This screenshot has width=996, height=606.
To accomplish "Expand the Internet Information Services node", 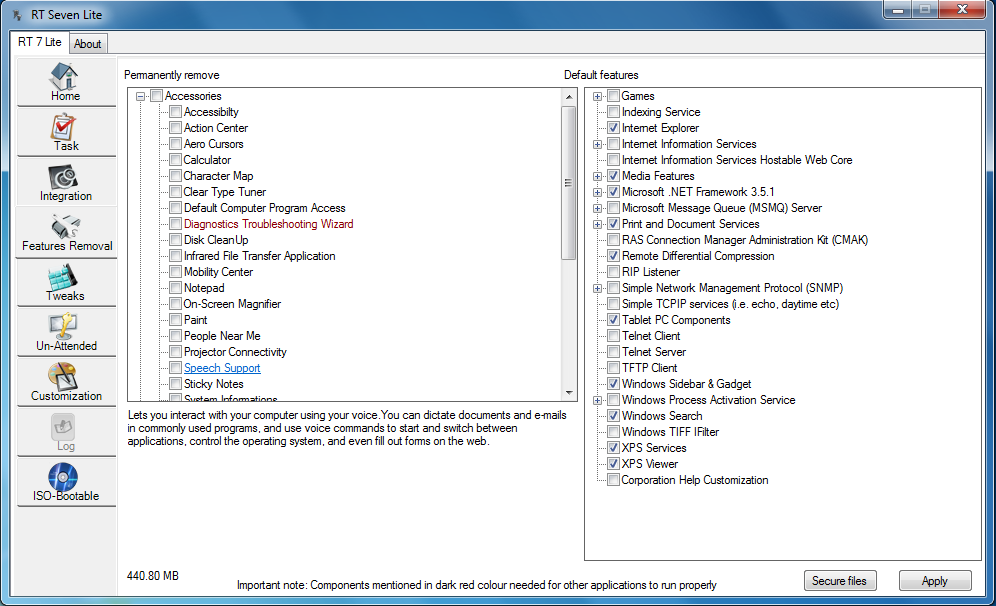I will click(x=597, y=144).
